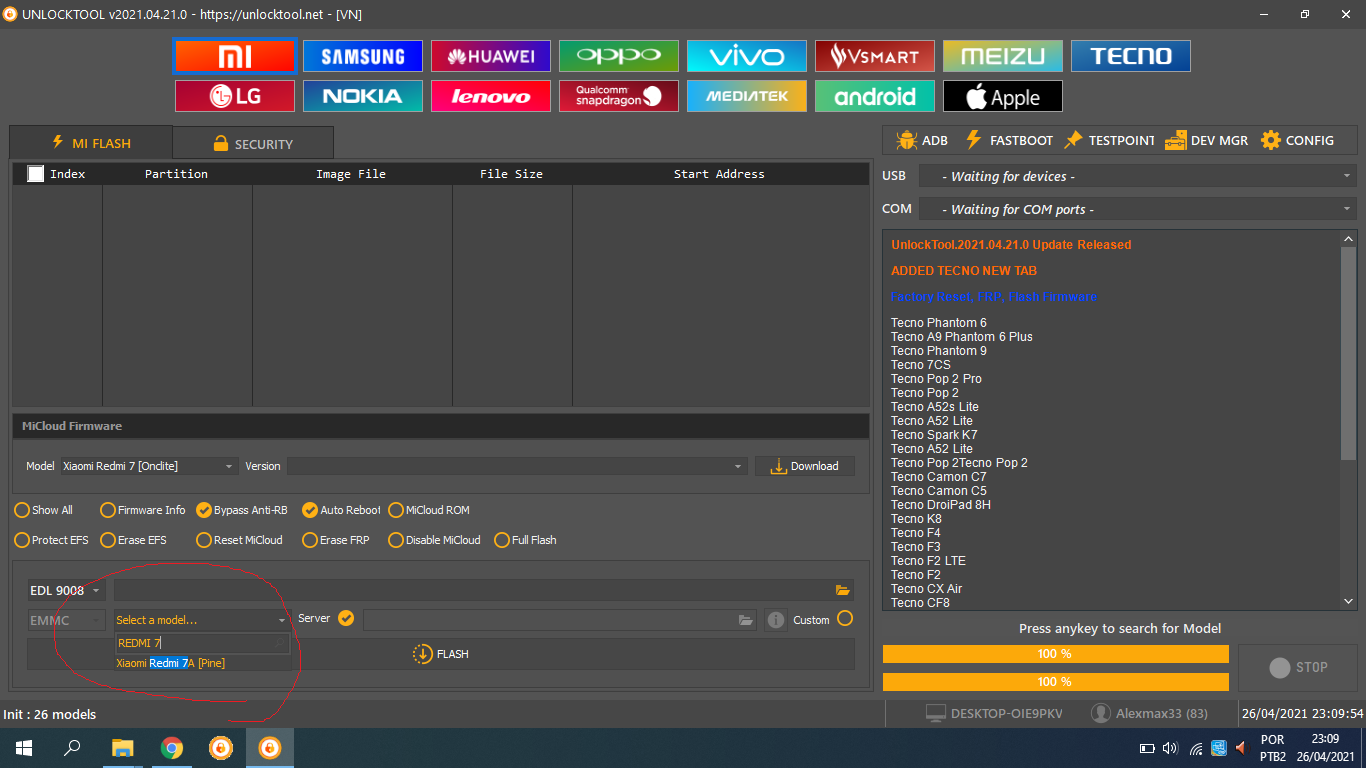Viewport: 1366px width, 768px height.
Task: Select the Vsmart brand tile
Action: [x=875, y=56]
